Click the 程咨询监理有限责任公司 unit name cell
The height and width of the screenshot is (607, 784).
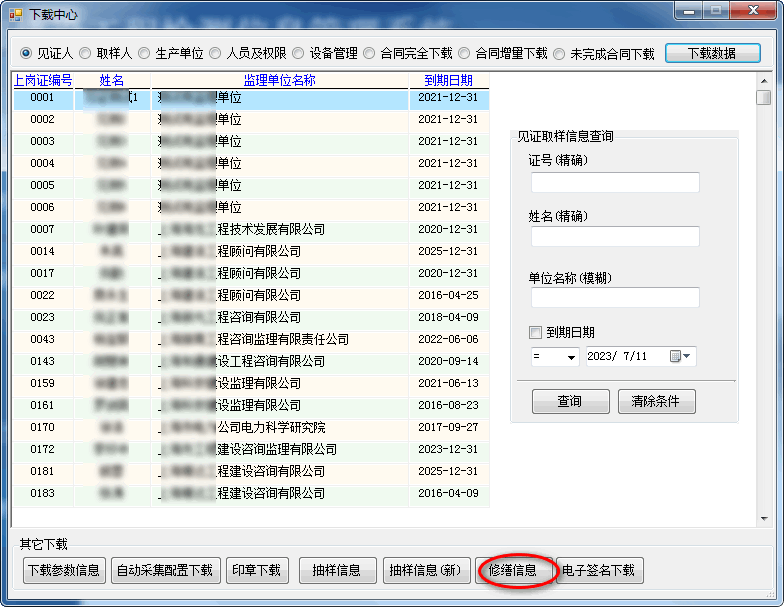tap(280, 340)
